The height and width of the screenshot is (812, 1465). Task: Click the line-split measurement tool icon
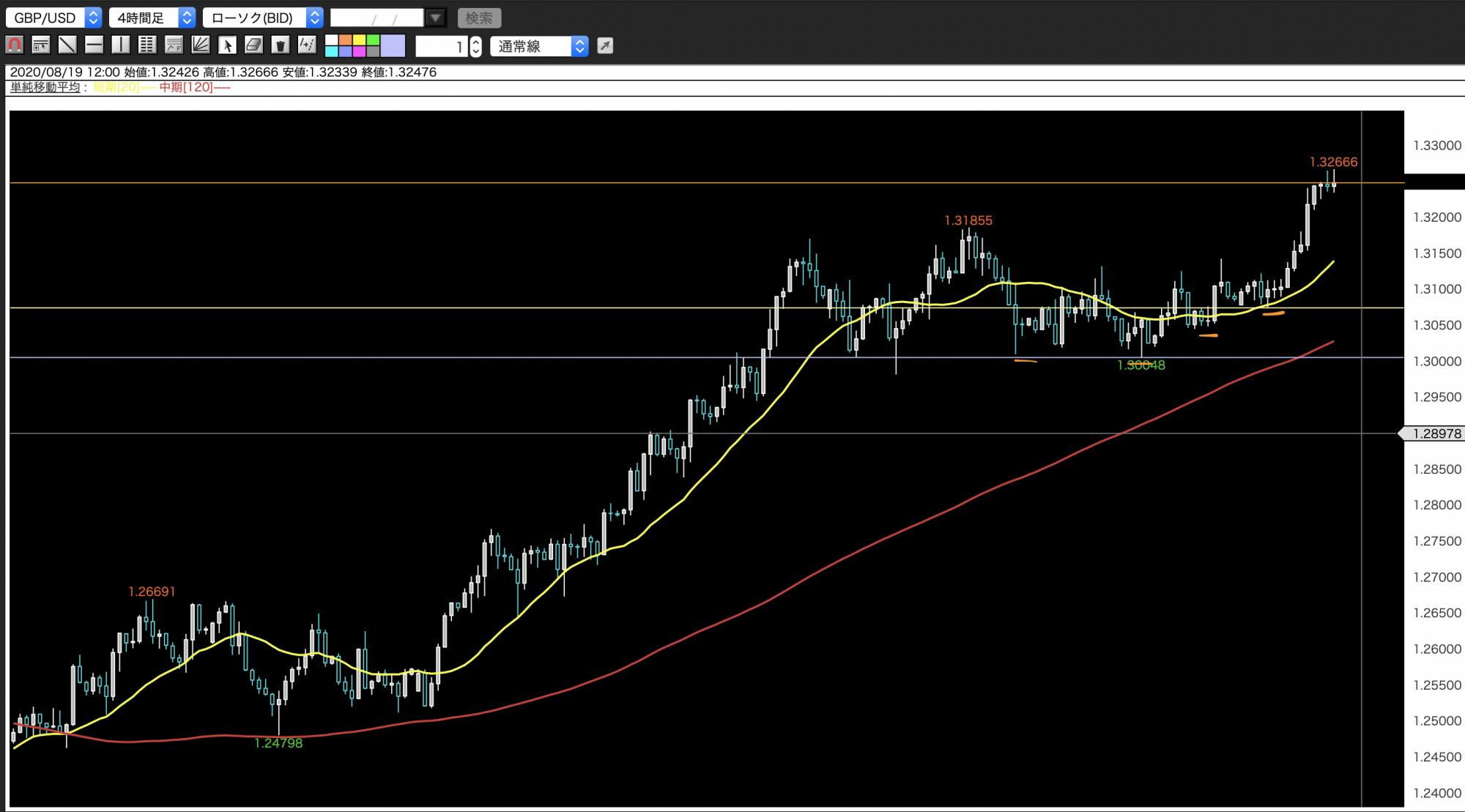click(306, 45)
